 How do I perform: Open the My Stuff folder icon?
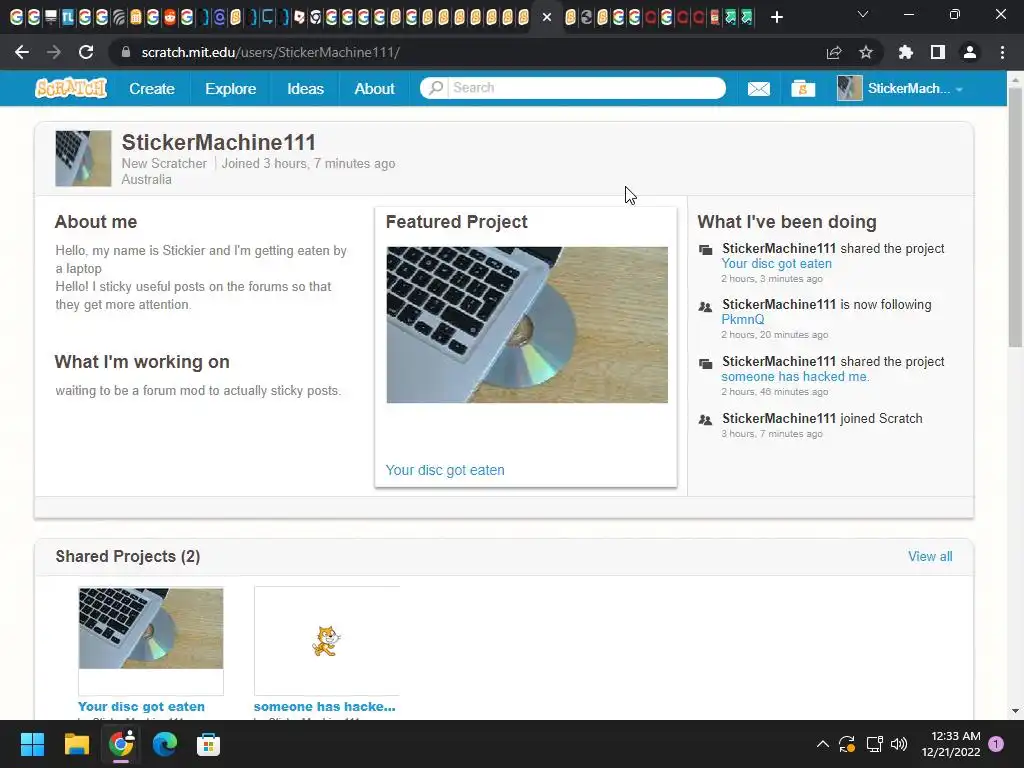pos(803,88)
